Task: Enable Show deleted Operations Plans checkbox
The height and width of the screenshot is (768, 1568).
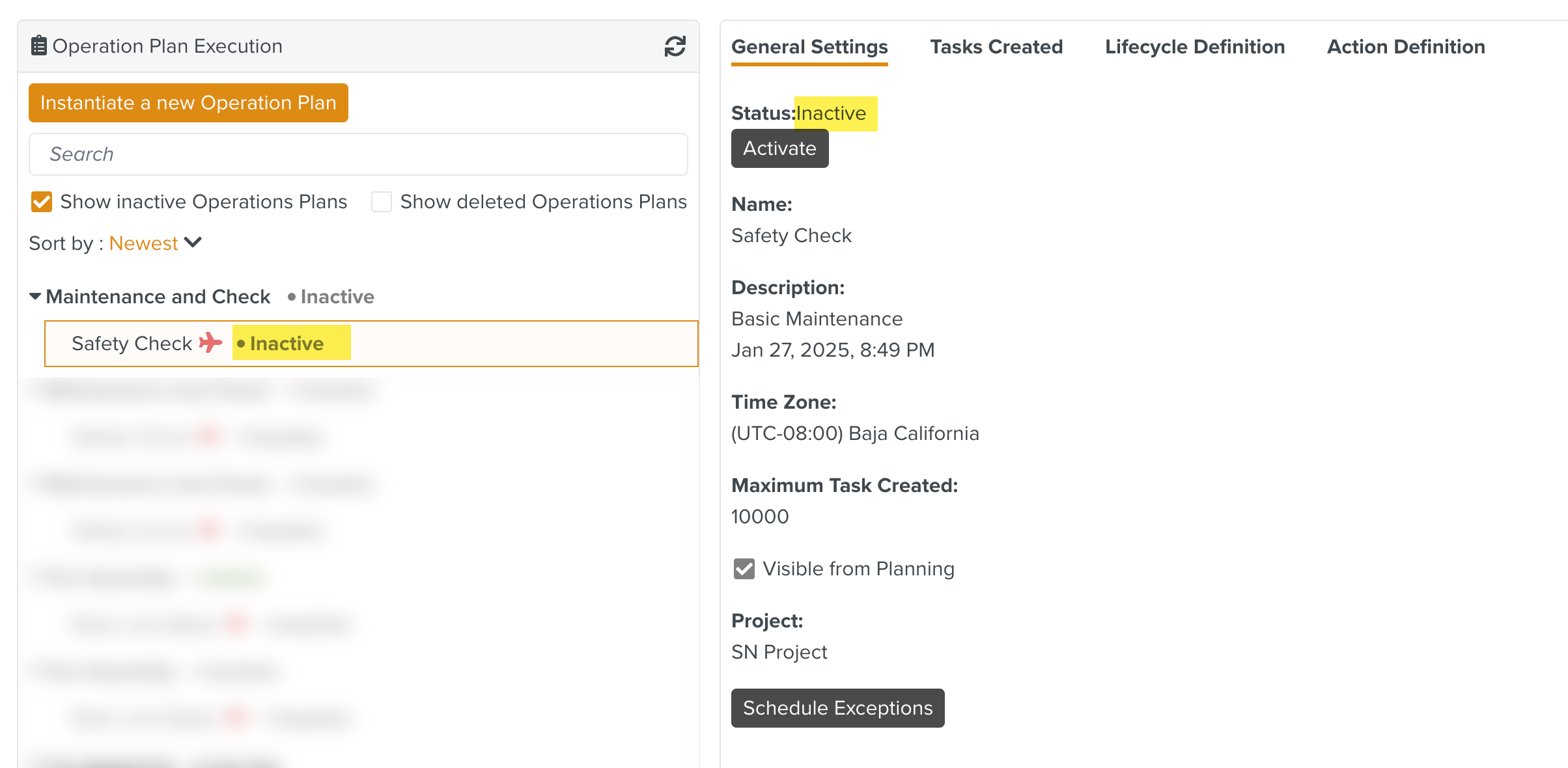Action: pos(382,202)
